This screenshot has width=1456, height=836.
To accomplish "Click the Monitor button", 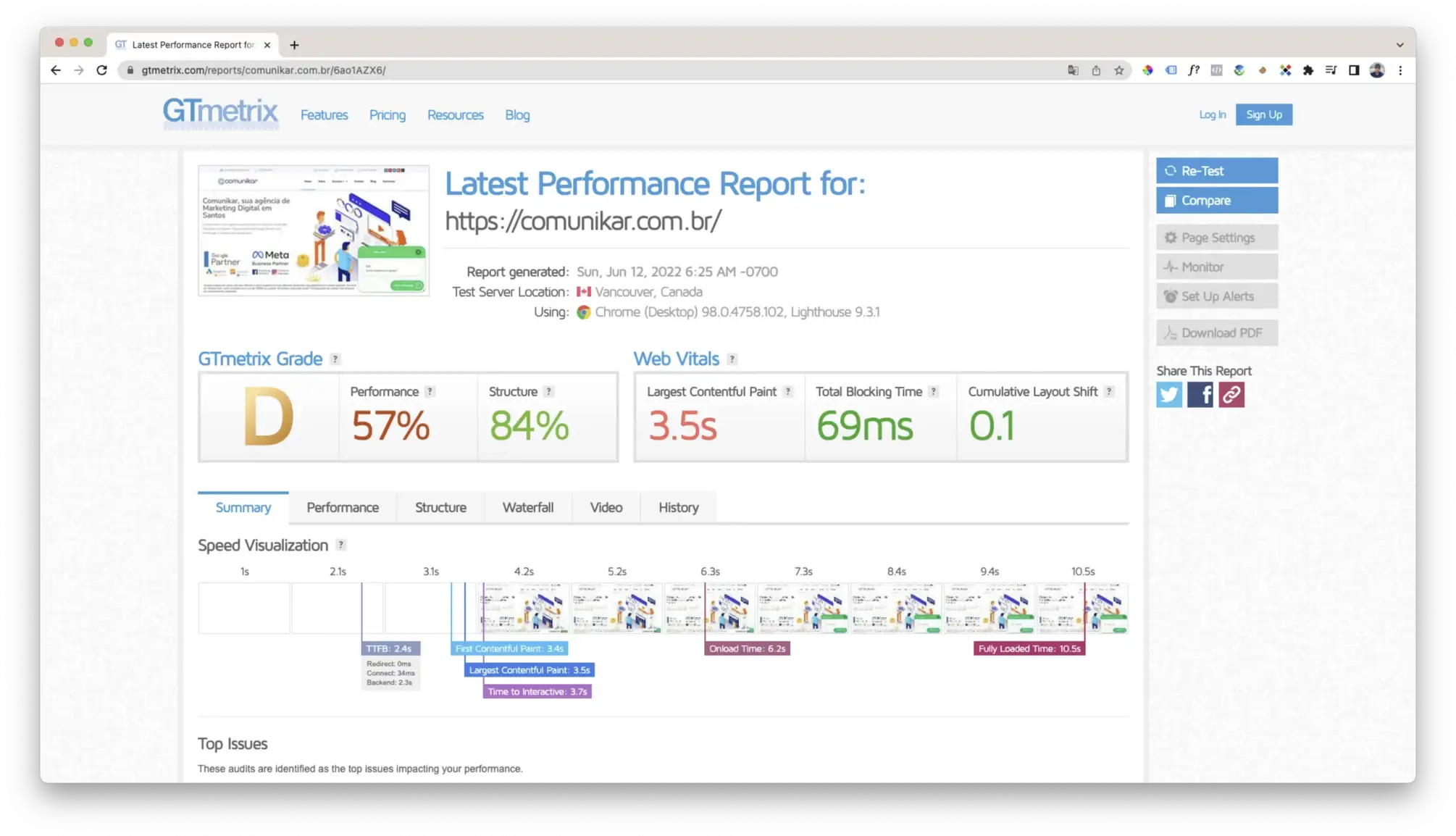I will tap(1216, 267).
